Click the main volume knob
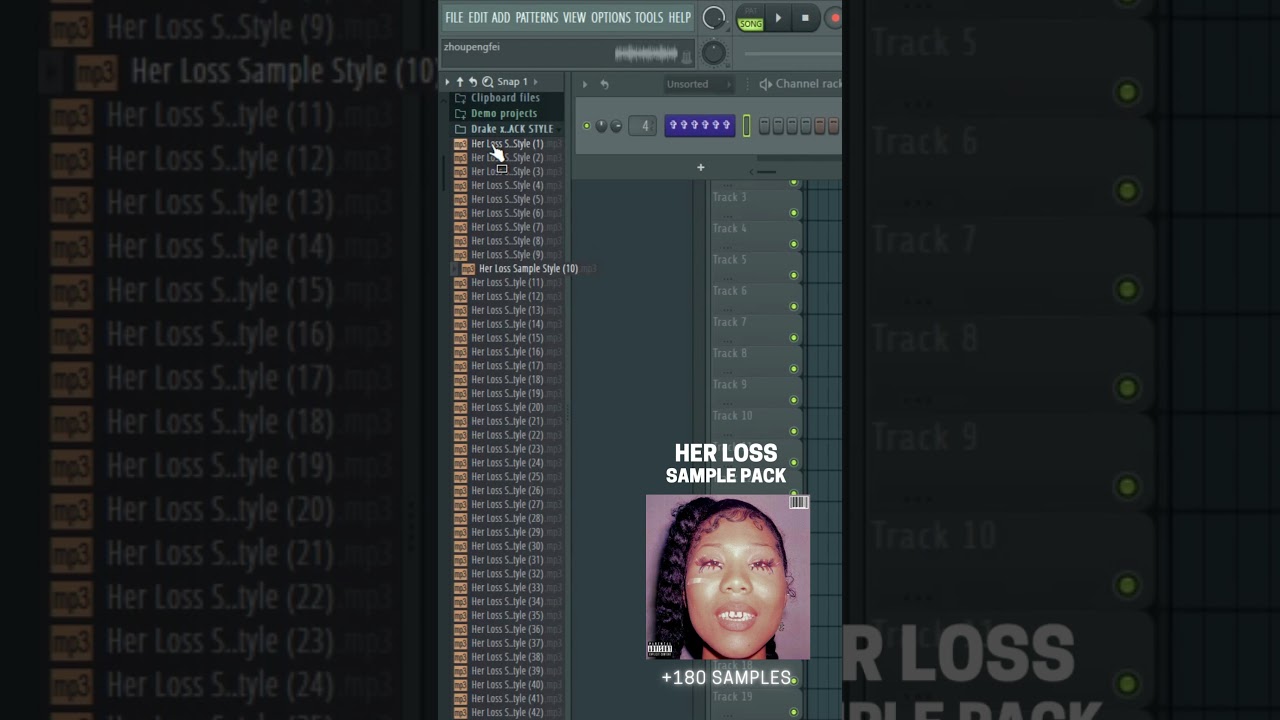Viewport: 1280px width, 720px height. (x=714, y=18)
